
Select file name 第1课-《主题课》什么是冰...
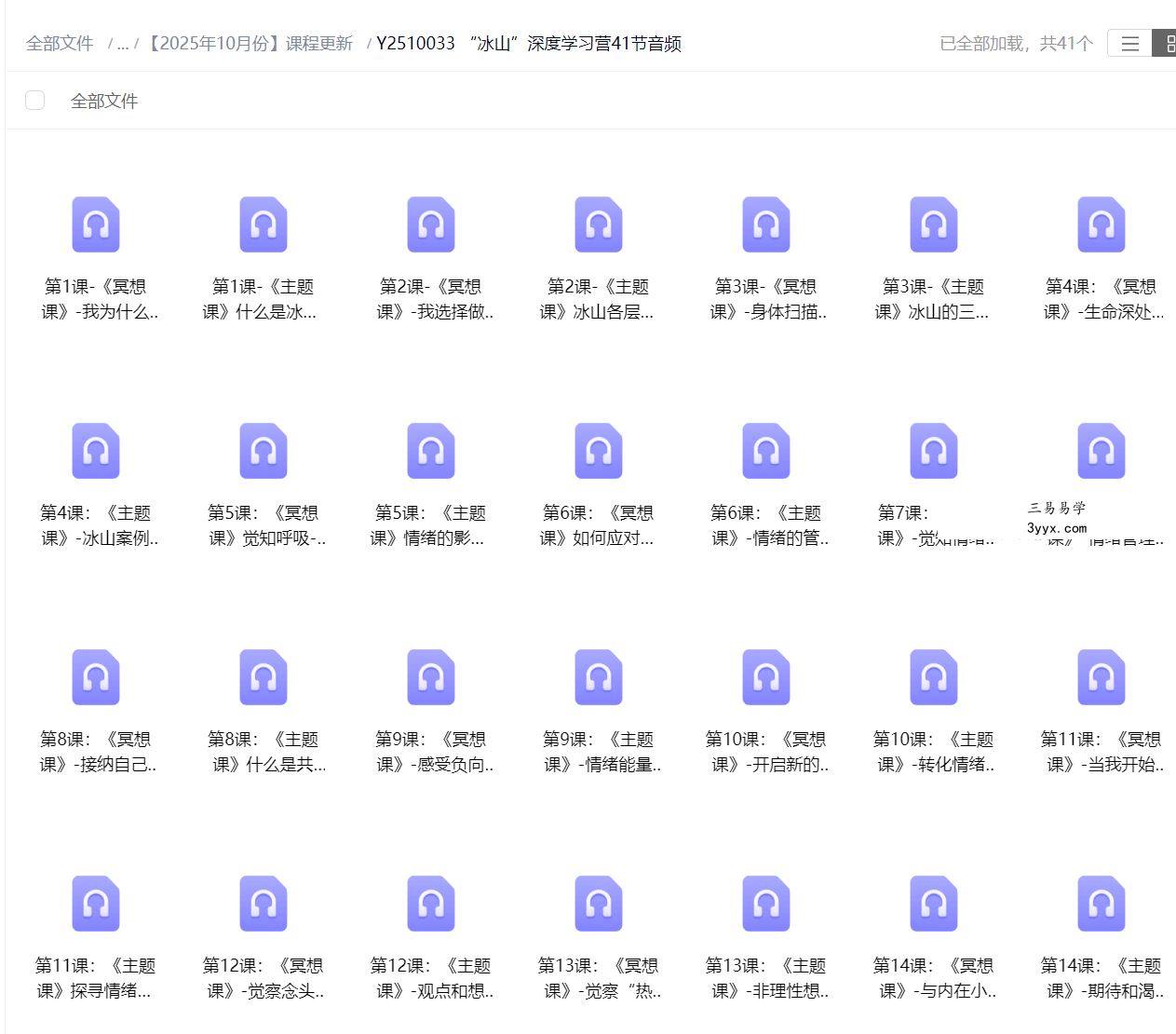tap(262, 299)
